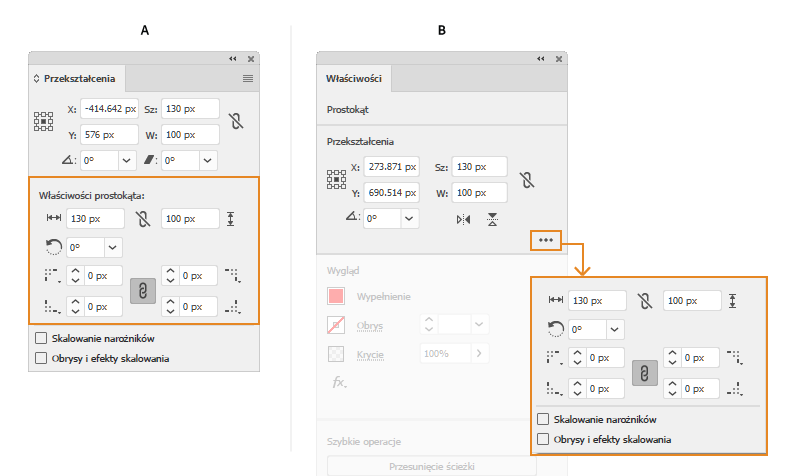Collapse panel A with double-arrow button
Screen dimensions: 800x476
pos(233,59)
